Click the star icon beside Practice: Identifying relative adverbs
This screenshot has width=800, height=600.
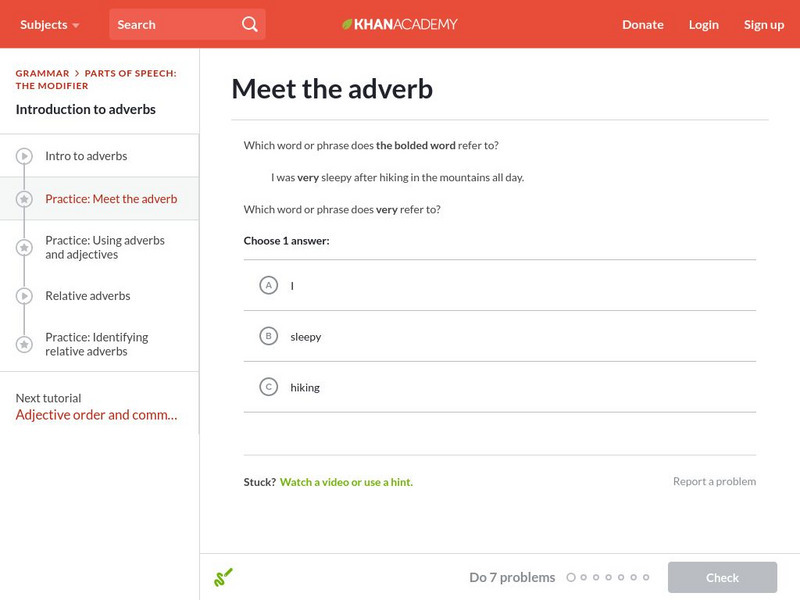(22, 344)
